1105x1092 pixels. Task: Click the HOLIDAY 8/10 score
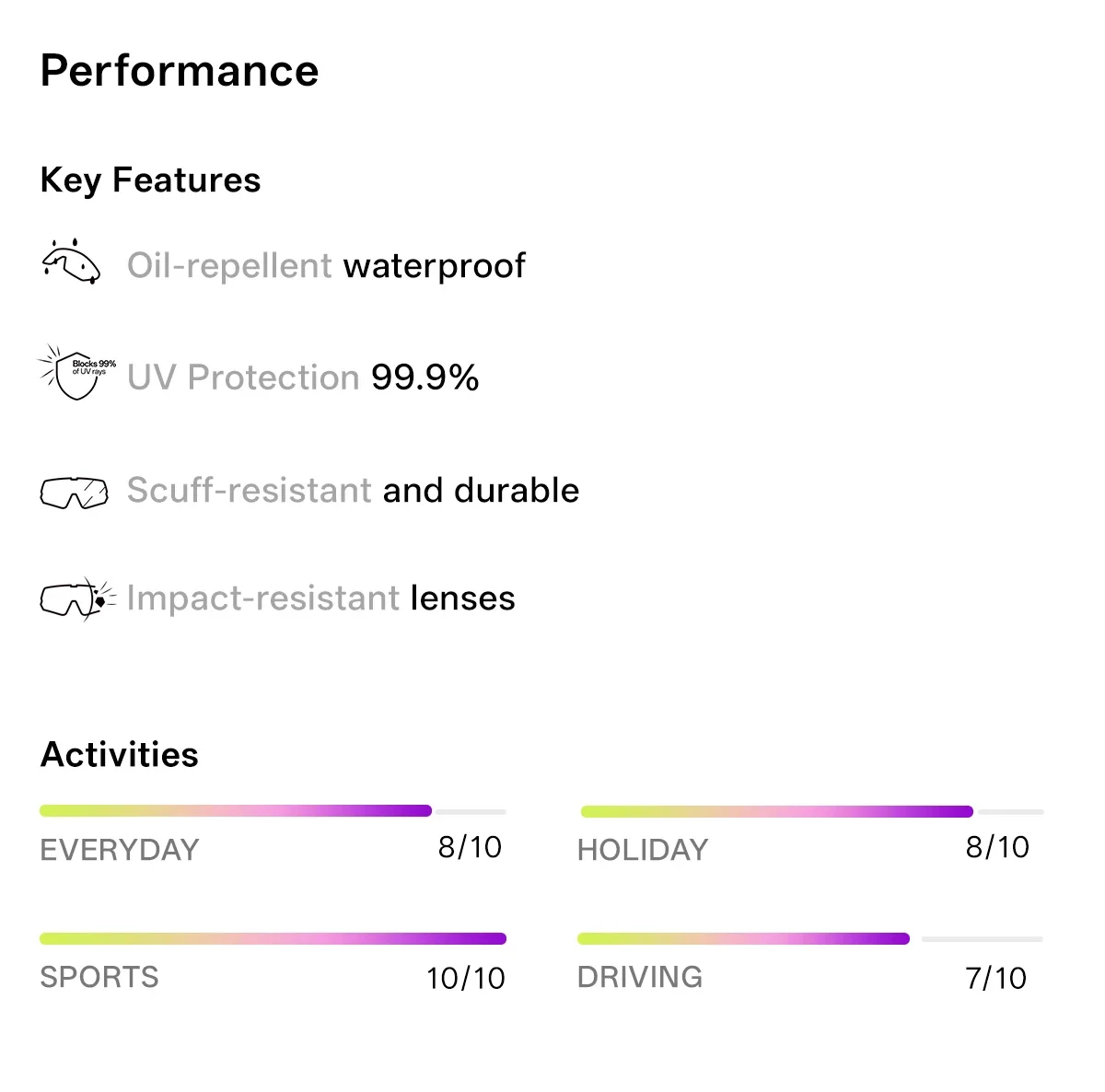tap(997, 847)
